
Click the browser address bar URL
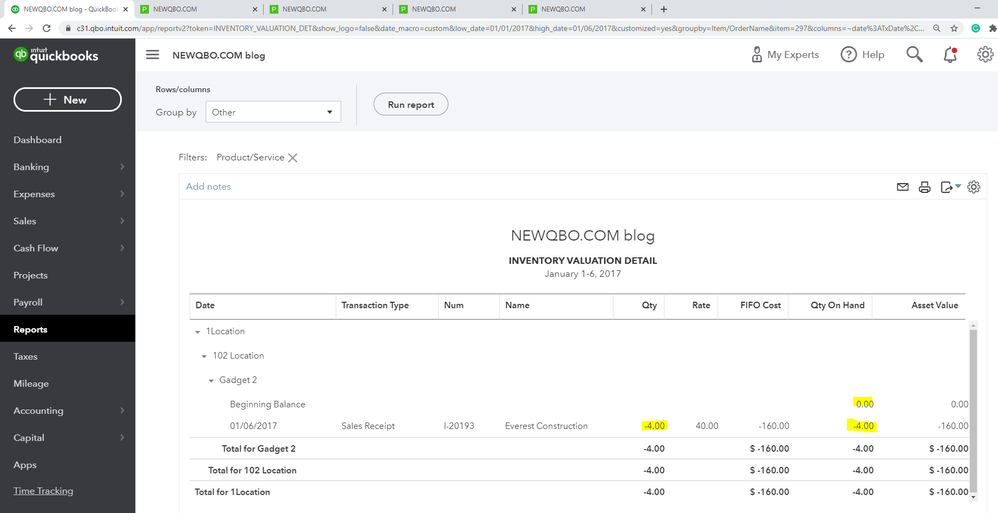pyautogui.click(x=500, y=28)
